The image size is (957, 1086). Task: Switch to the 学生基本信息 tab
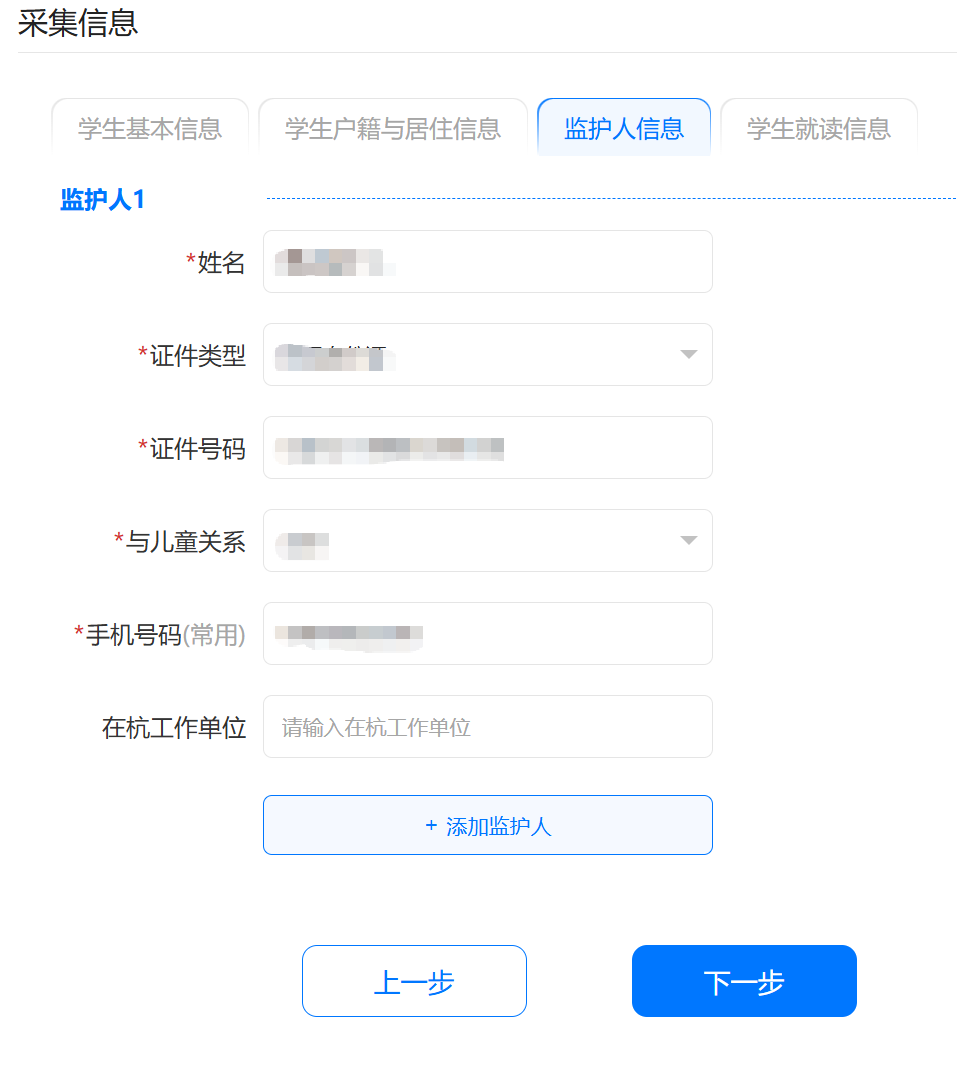coord(150,128)
